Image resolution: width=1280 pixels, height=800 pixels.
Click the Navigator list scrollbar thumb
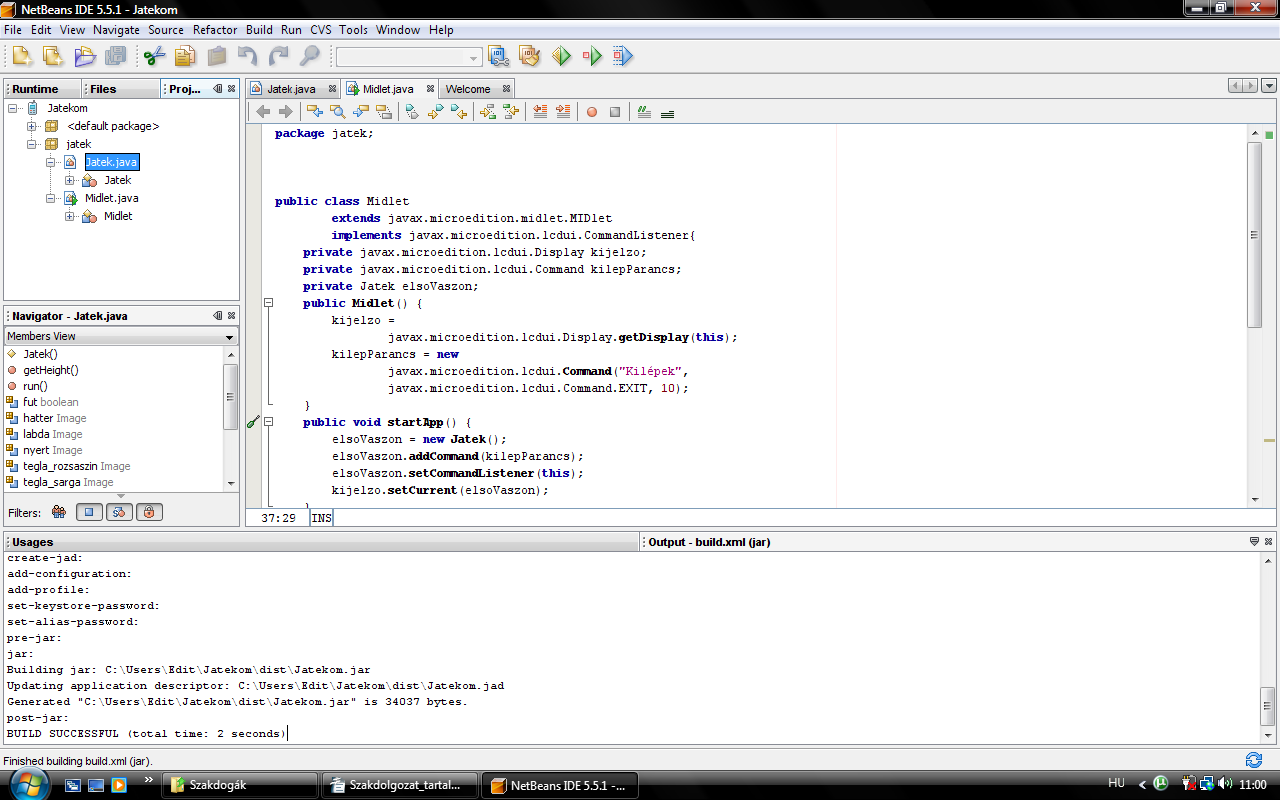[x=231, y=397]
